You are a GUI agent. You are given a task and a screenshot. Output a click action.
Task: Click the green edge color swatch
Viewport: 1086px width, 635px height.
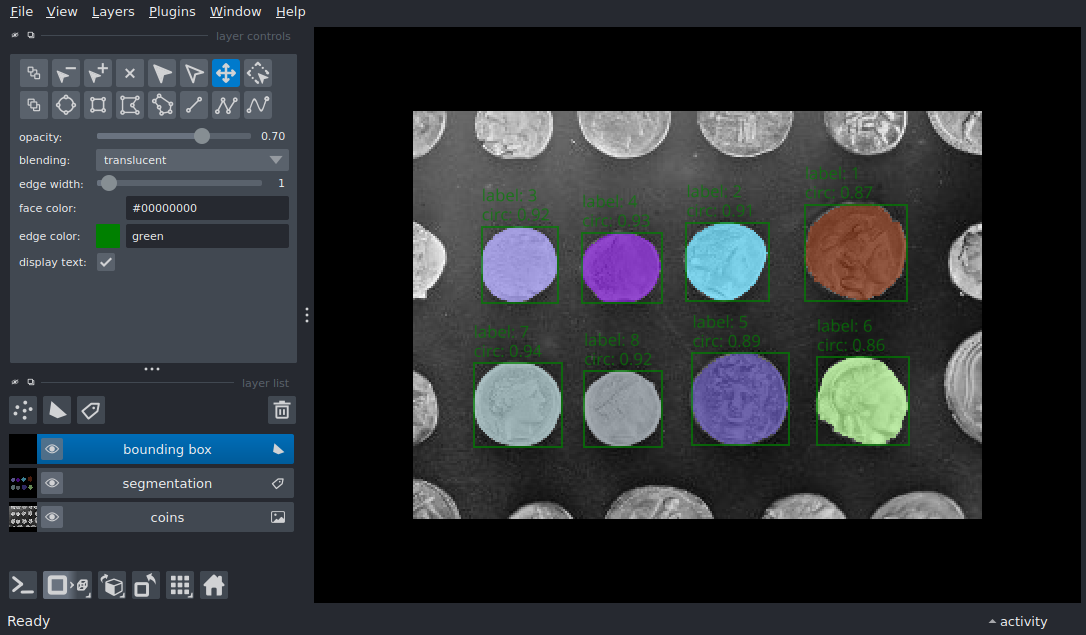pos(107,236)
